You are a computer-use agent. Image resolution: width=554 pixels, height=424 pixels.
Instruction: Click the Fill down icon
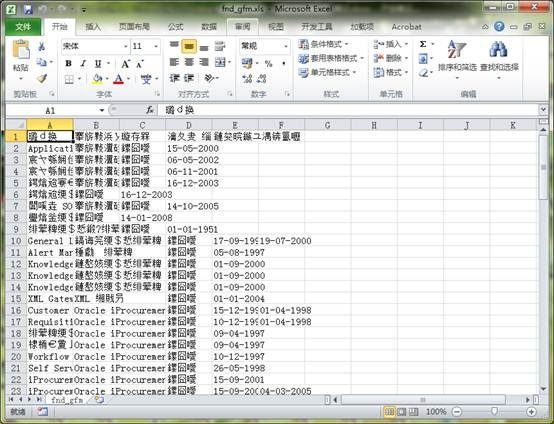[423, 59]
